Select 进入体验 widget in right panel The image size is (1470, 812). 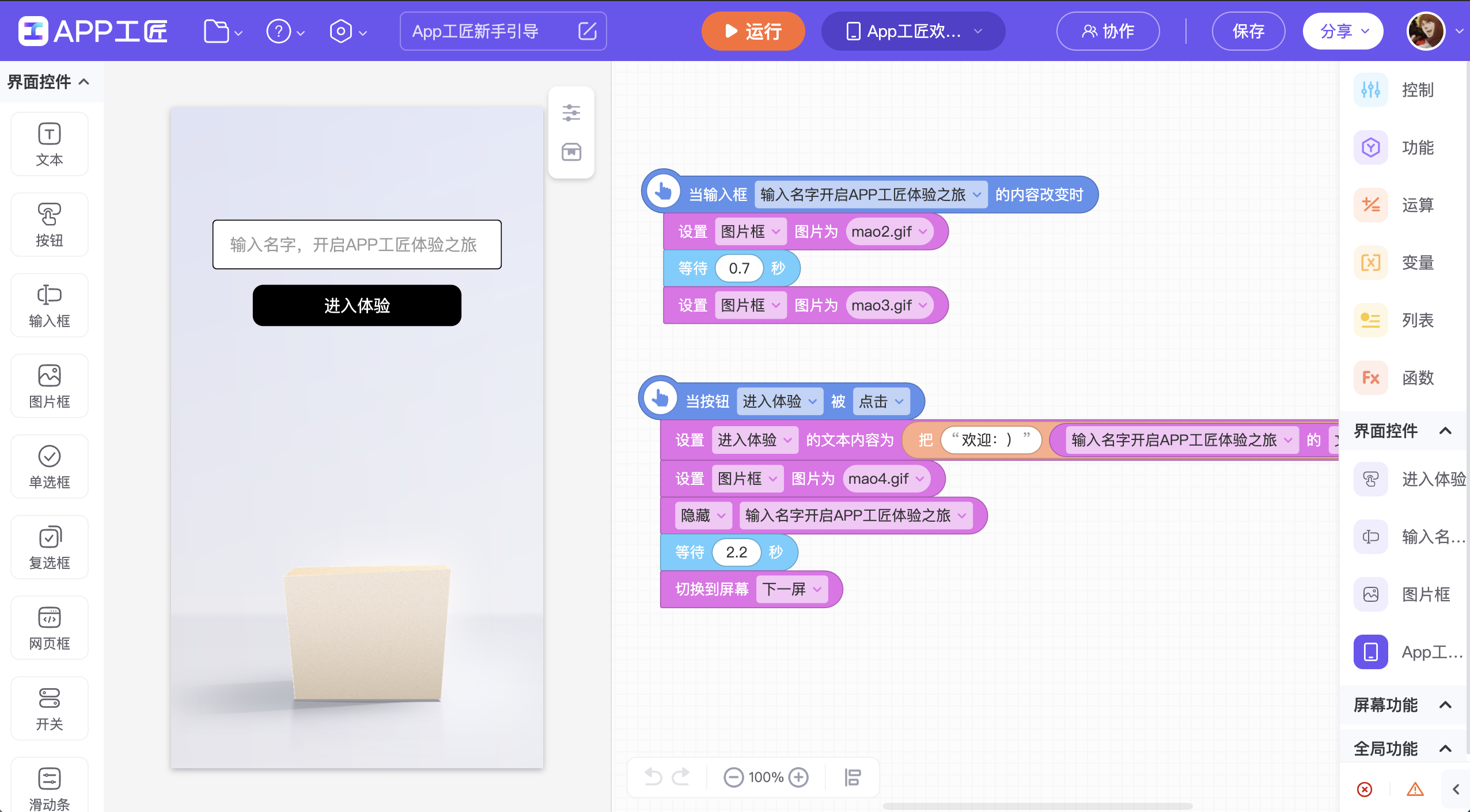1410,479
